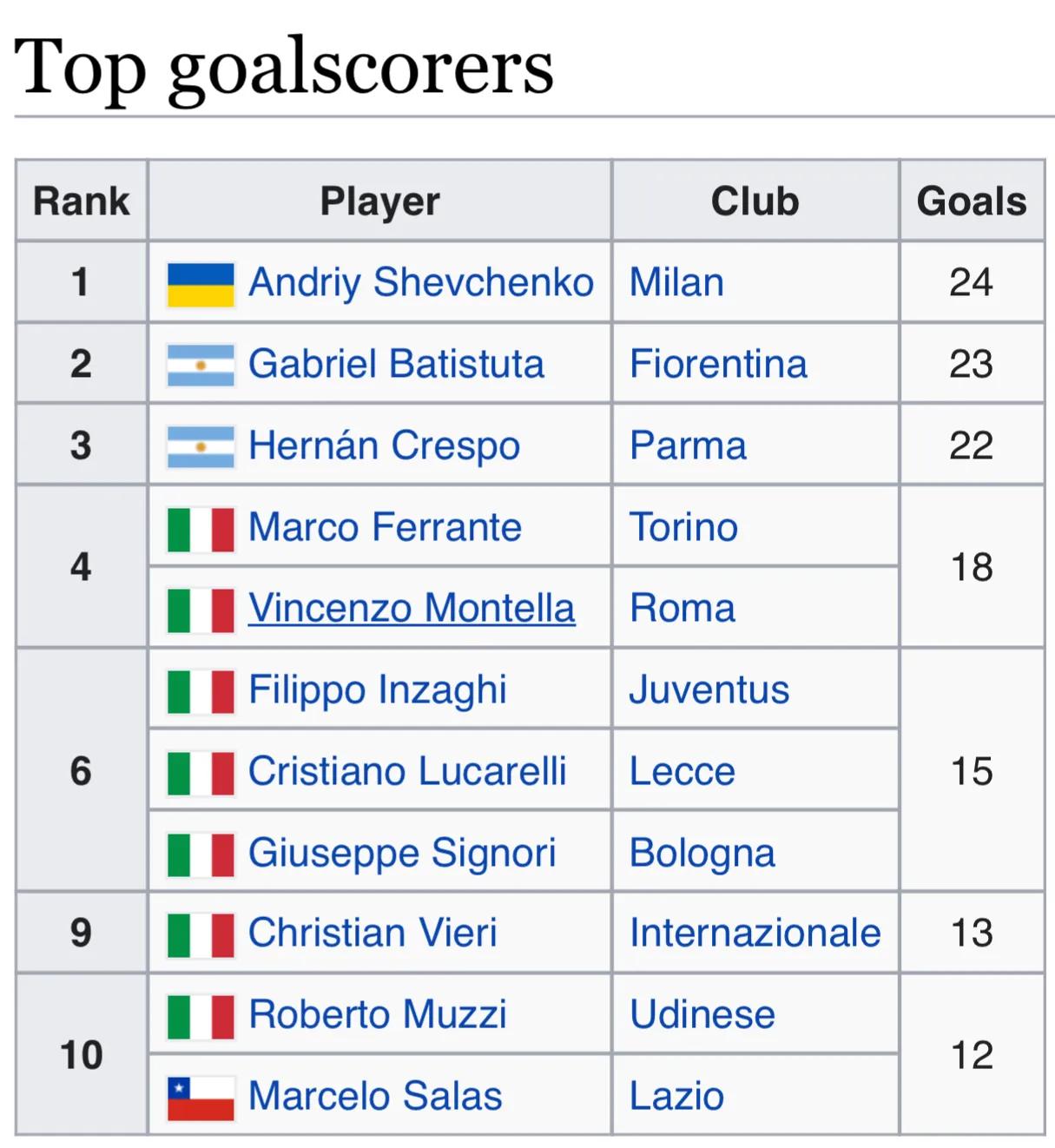This screenshot has height=1148, width=1055.
Task: Go to the Fiorentina club page
Action: coord(718,364)
